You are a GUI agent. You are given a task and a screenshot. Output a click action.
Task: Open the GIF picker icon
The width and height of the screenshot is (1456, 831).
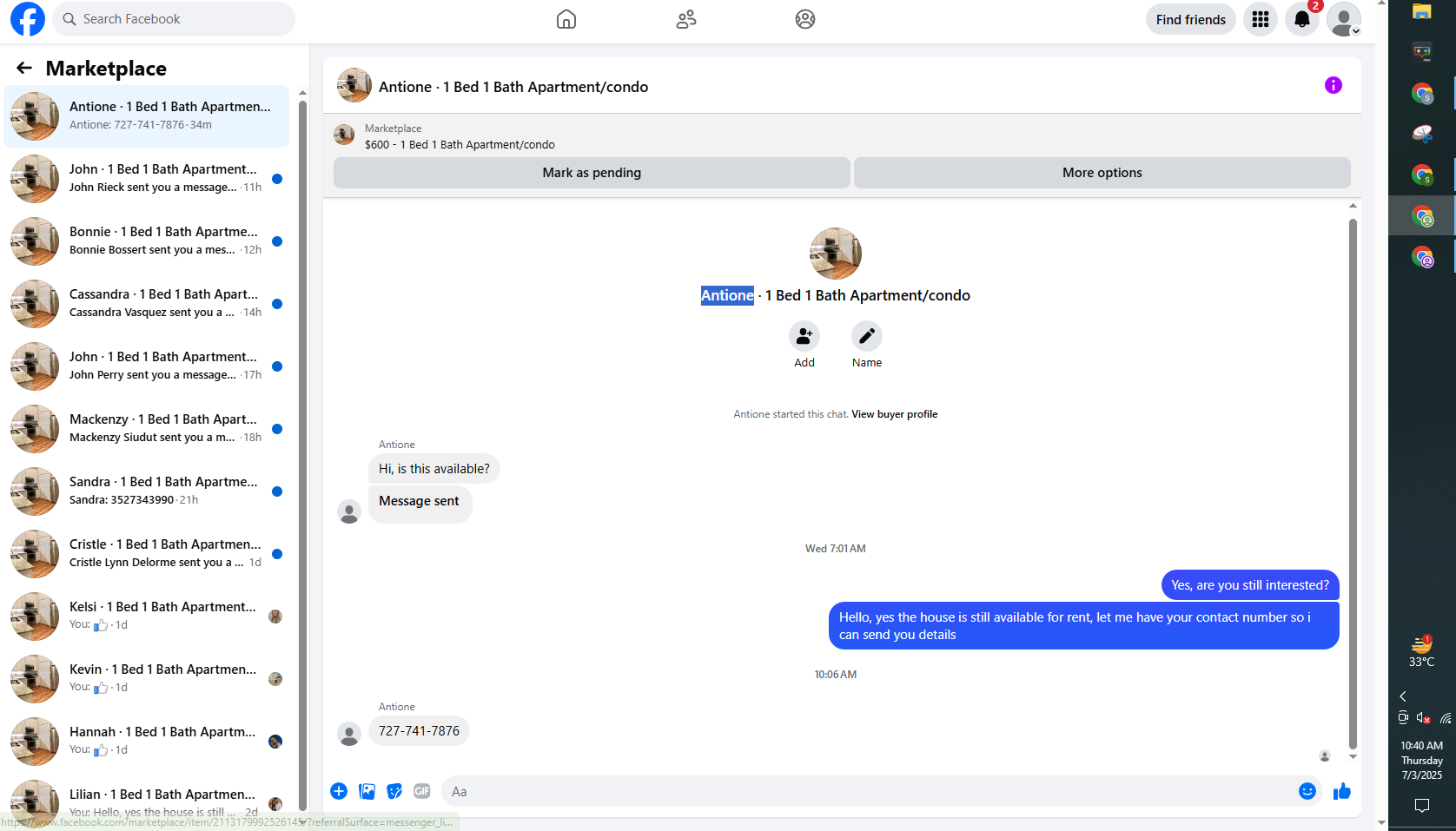click(422, 791)
